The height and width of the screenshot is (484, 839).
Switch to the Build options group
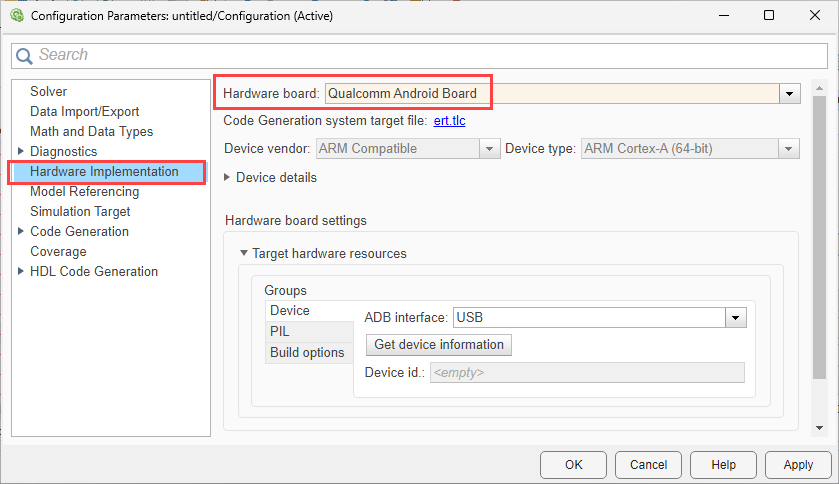306,352
